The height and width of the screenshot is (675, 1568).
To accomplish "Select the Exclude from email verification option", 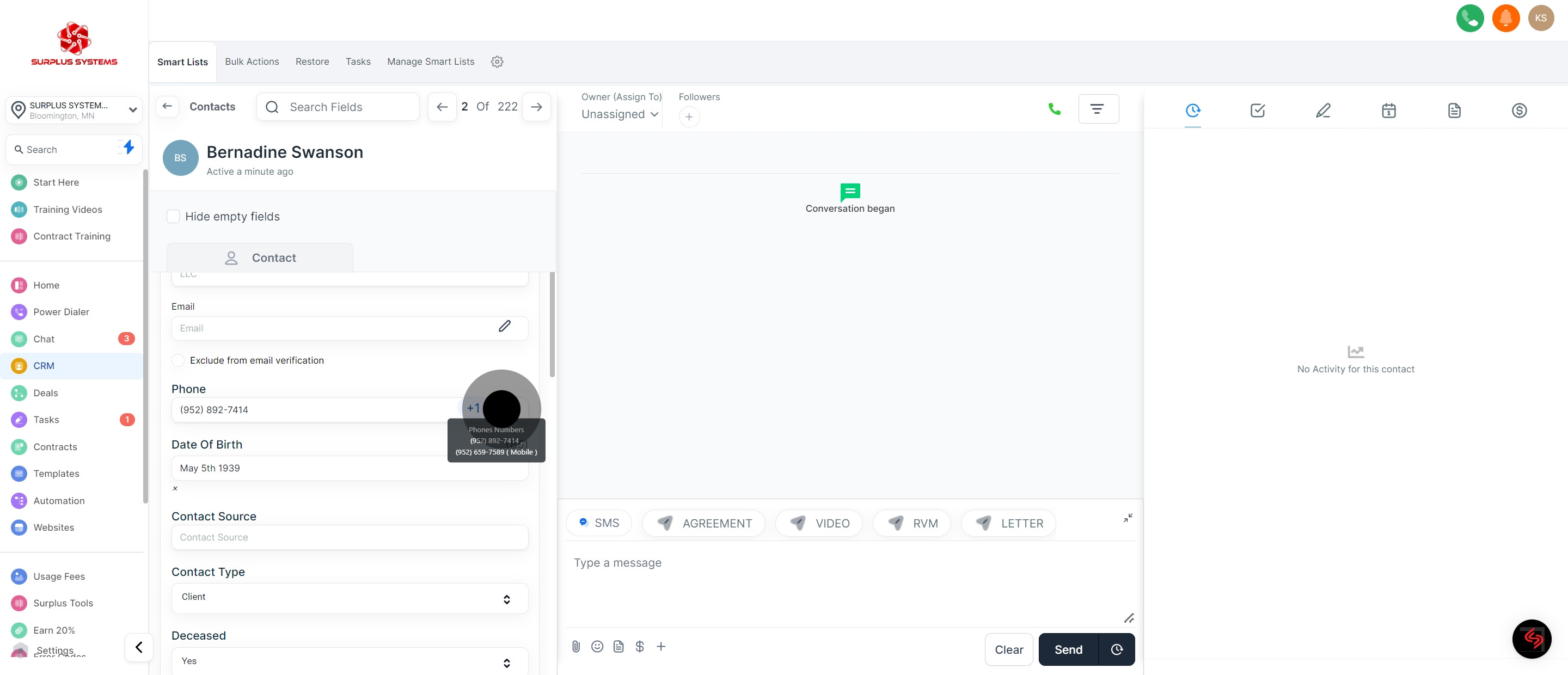I will tap(177, 360).
